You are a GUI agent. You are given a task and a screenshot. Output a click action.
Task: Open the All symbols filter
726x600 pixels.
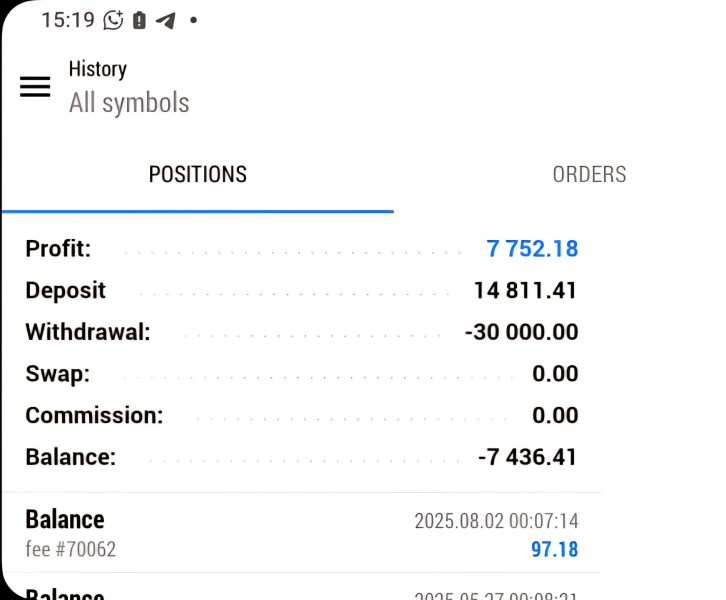[x=129, y=103]
